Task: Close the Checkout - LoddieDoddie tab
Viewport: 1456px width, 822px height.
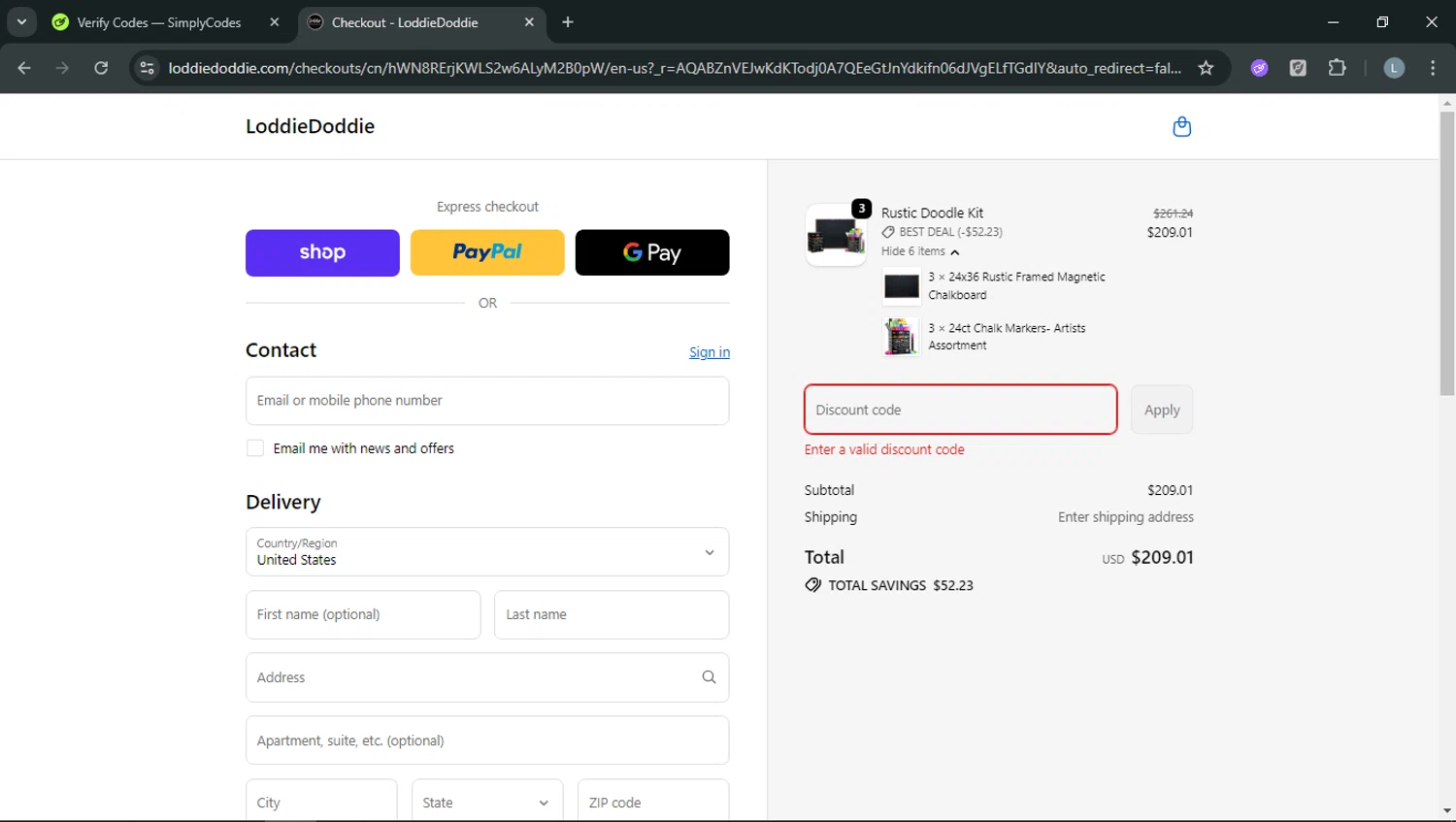Action: [x=529, y=22]
